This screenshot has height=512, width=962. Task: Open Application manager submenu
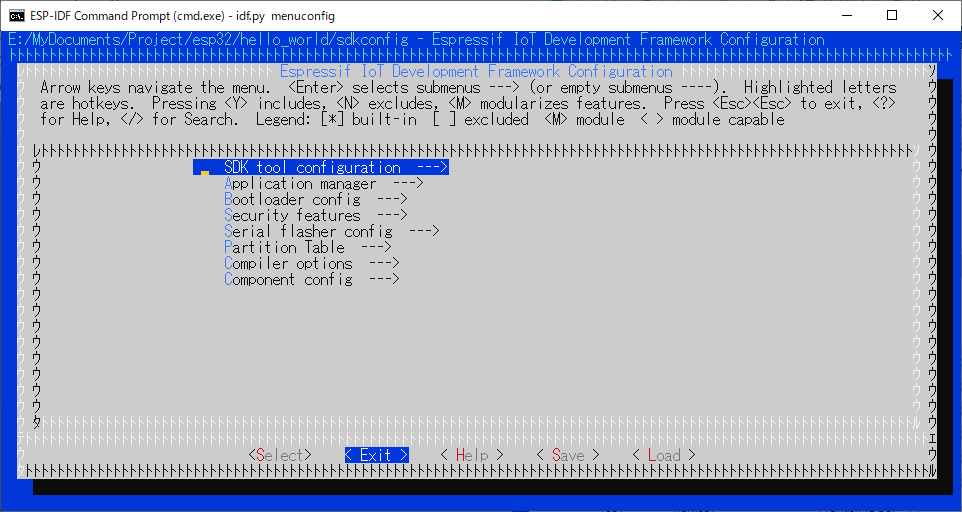[324, 183]
